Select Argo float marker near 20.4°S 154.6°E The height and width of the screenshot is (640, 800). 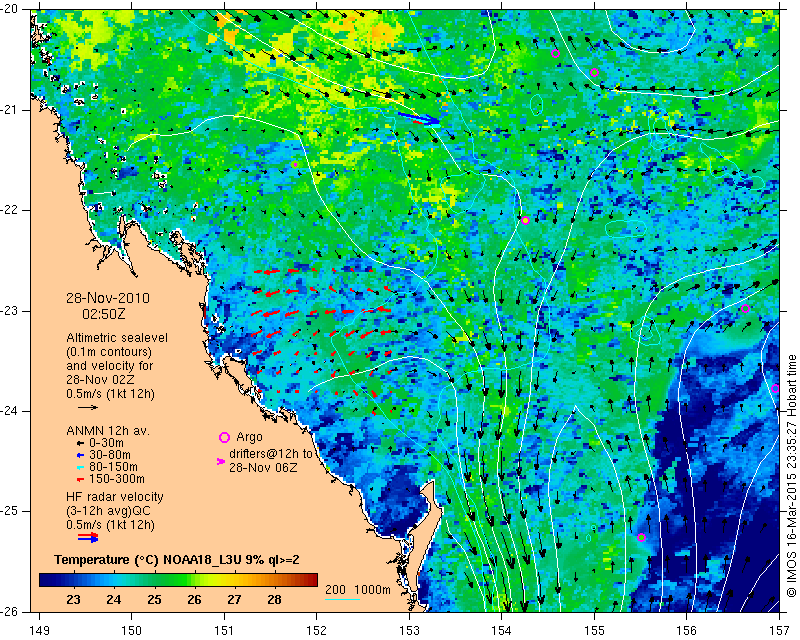(x=556, y=53)
